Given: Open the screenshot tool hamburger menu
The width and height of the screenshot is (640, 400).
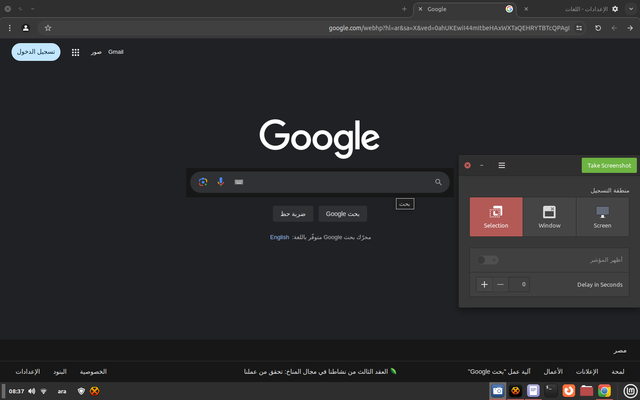Looking at the screenshot, I should pos(502,165).
